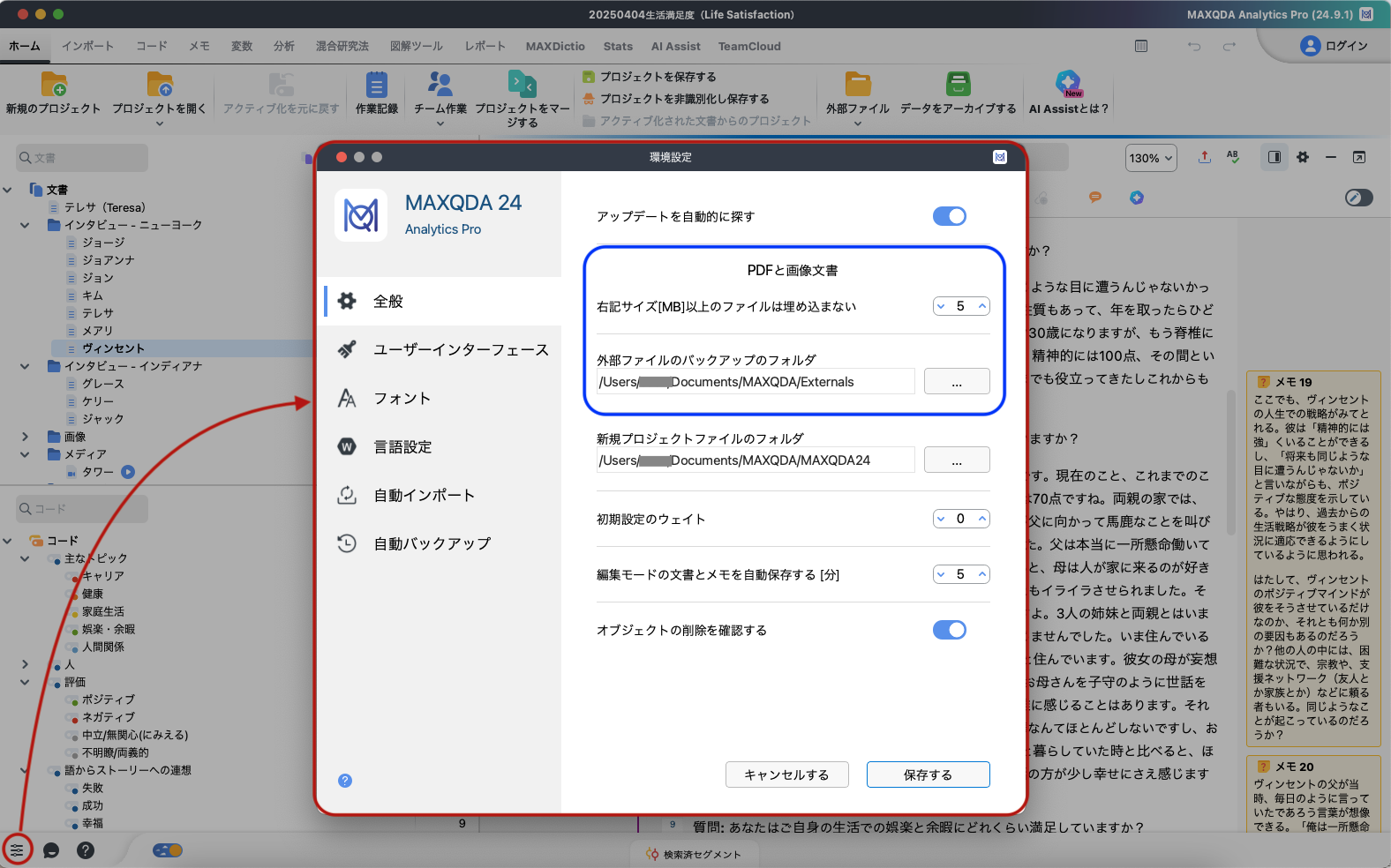Click プロジェクトを保存する
1391x868 pixels.
649,77
